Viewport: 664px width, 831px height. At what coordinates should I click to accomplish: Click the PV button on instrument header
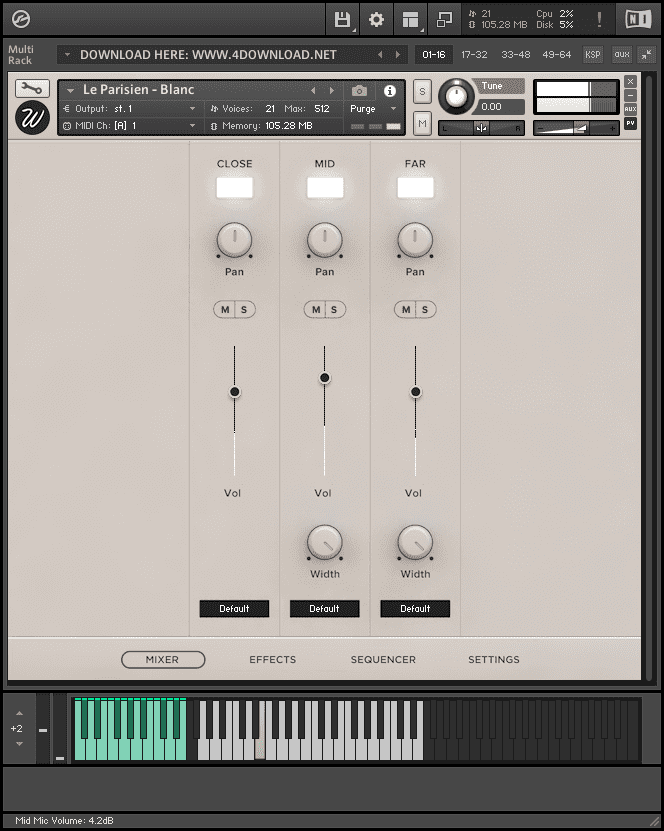click(x=630, y=123)
